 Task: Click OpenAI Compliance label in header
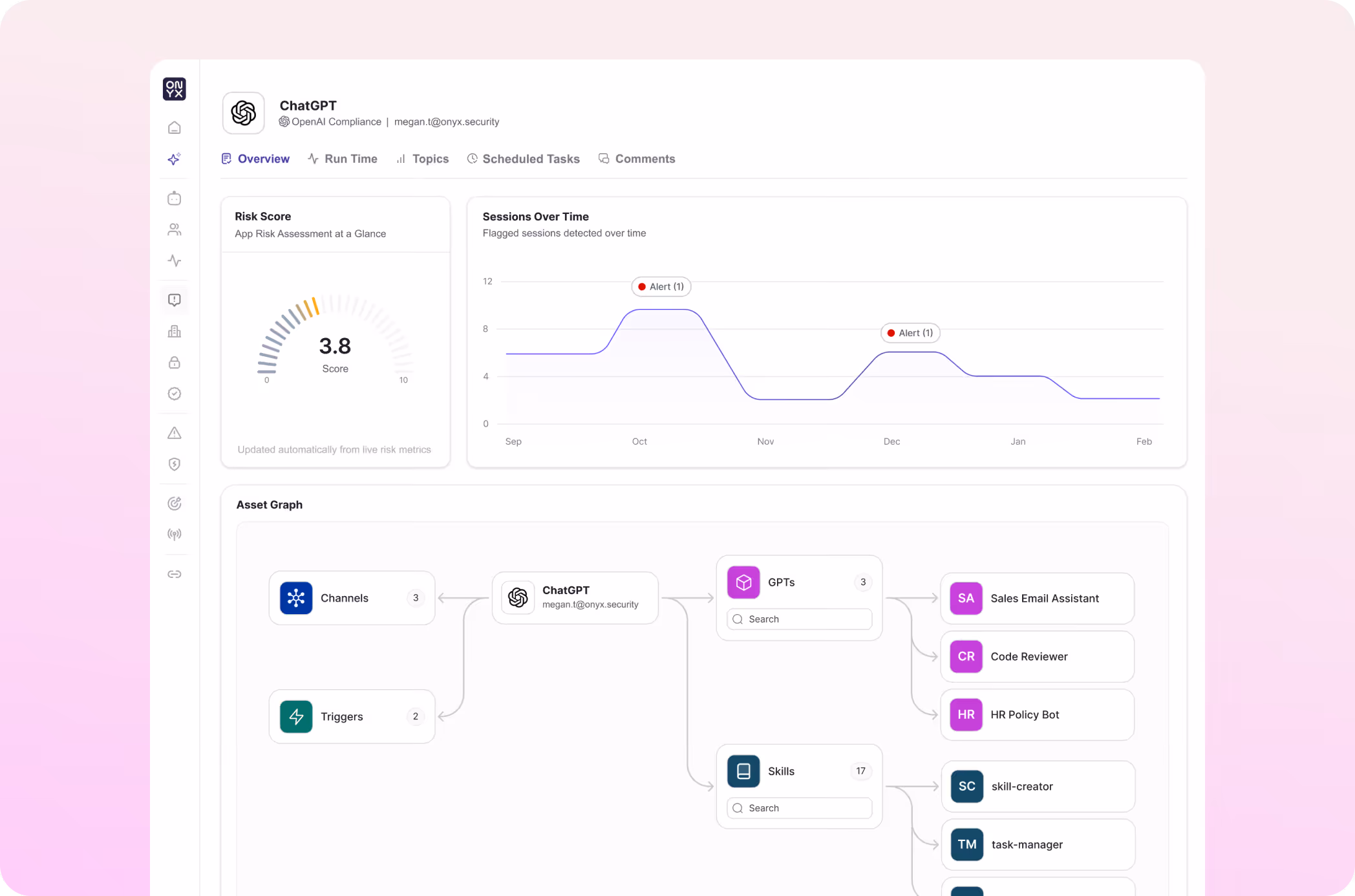coord(336,122)
